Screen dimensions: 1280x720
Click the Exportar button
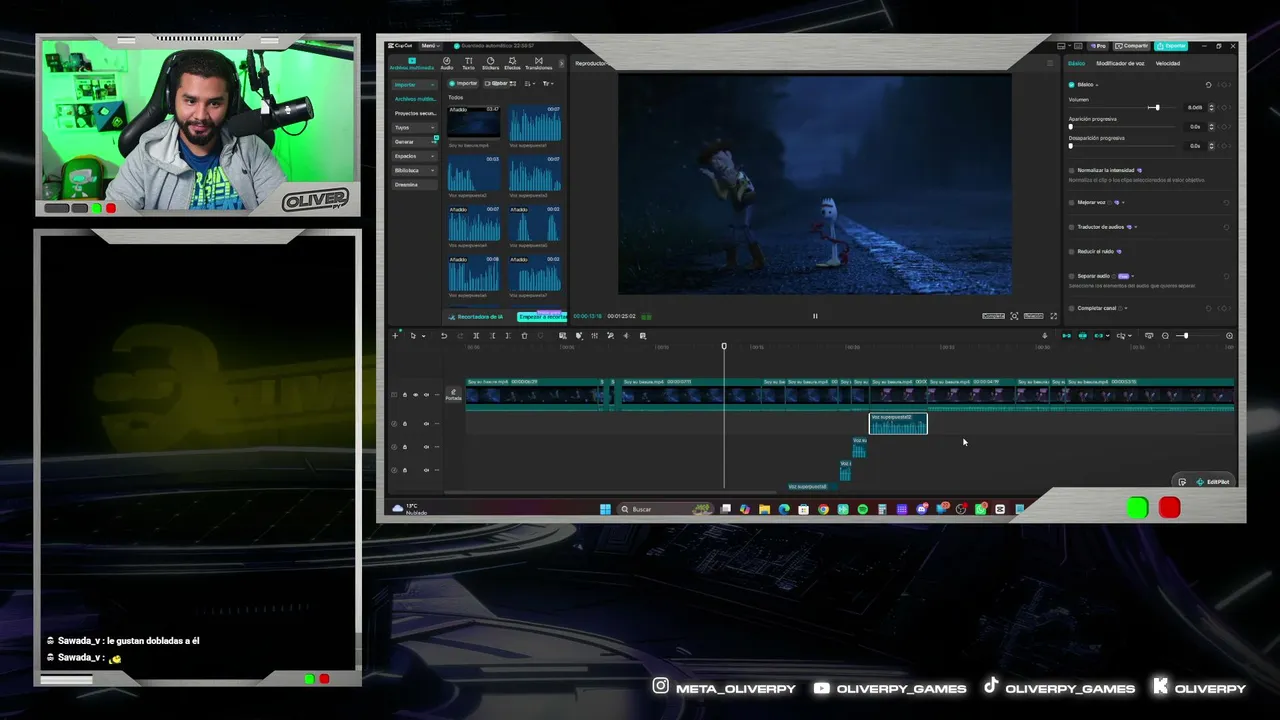pyautogui.click(x=1171, y=46)
